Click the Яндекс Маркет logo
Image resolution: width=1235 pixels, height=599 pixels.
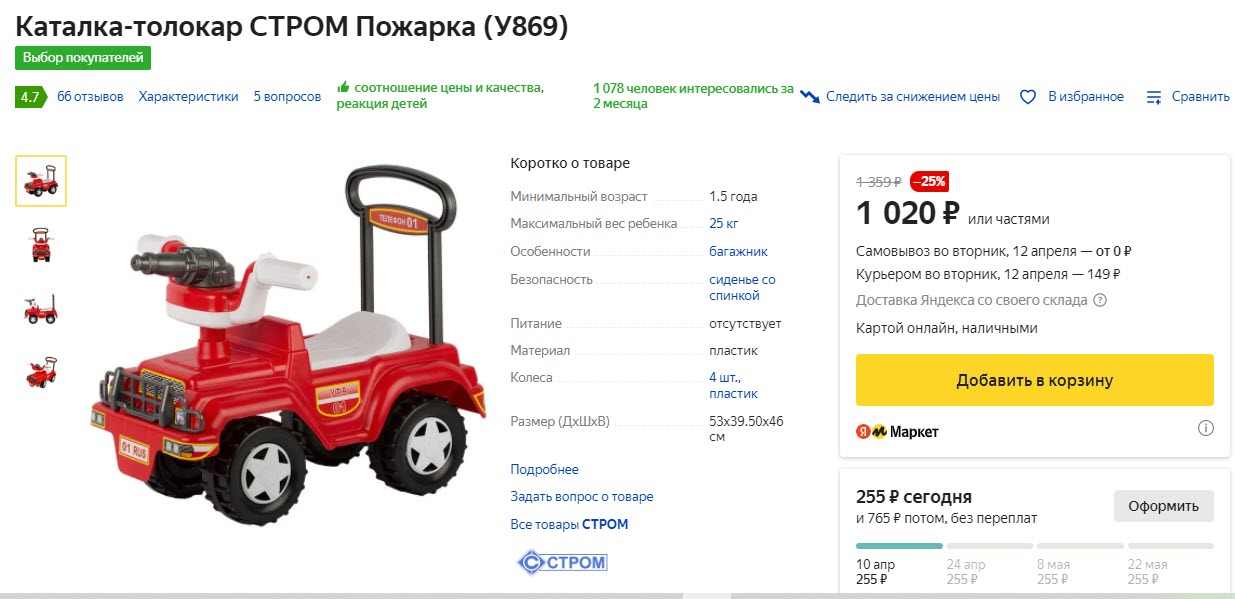(897, 430)
